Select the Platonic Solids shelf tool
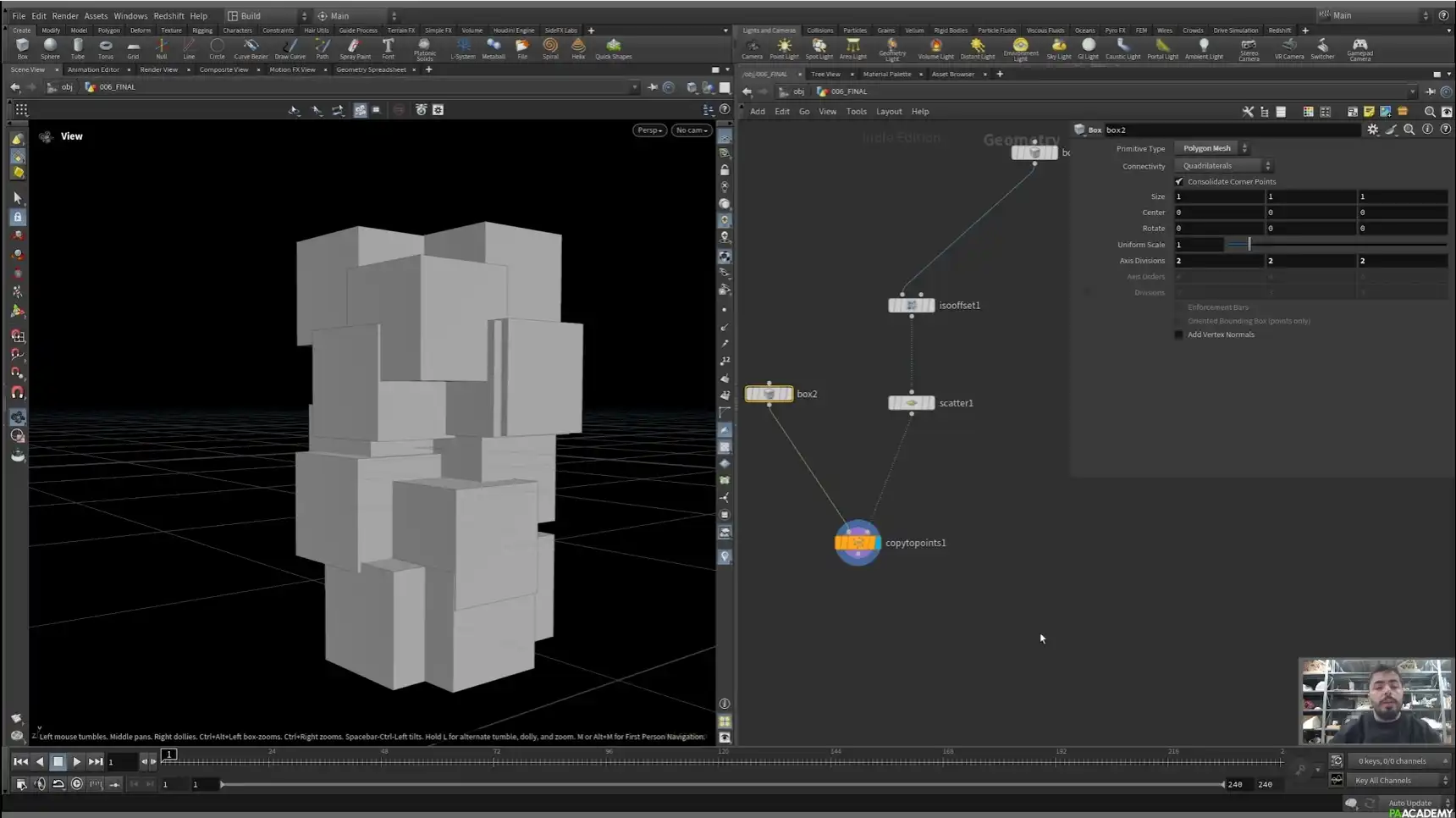This screenshot has height=818, width=1456. [424, 48]
